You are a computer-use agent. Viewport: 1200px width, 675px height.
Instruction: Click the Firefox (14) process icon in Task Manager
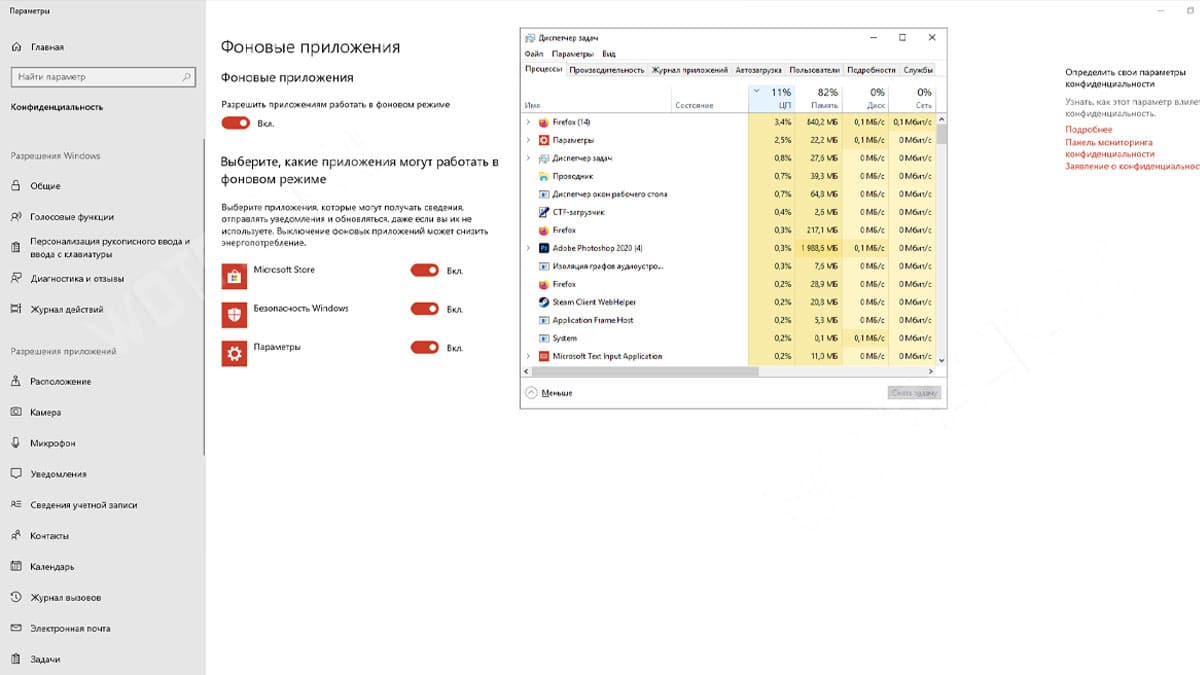tap(544, 122)
